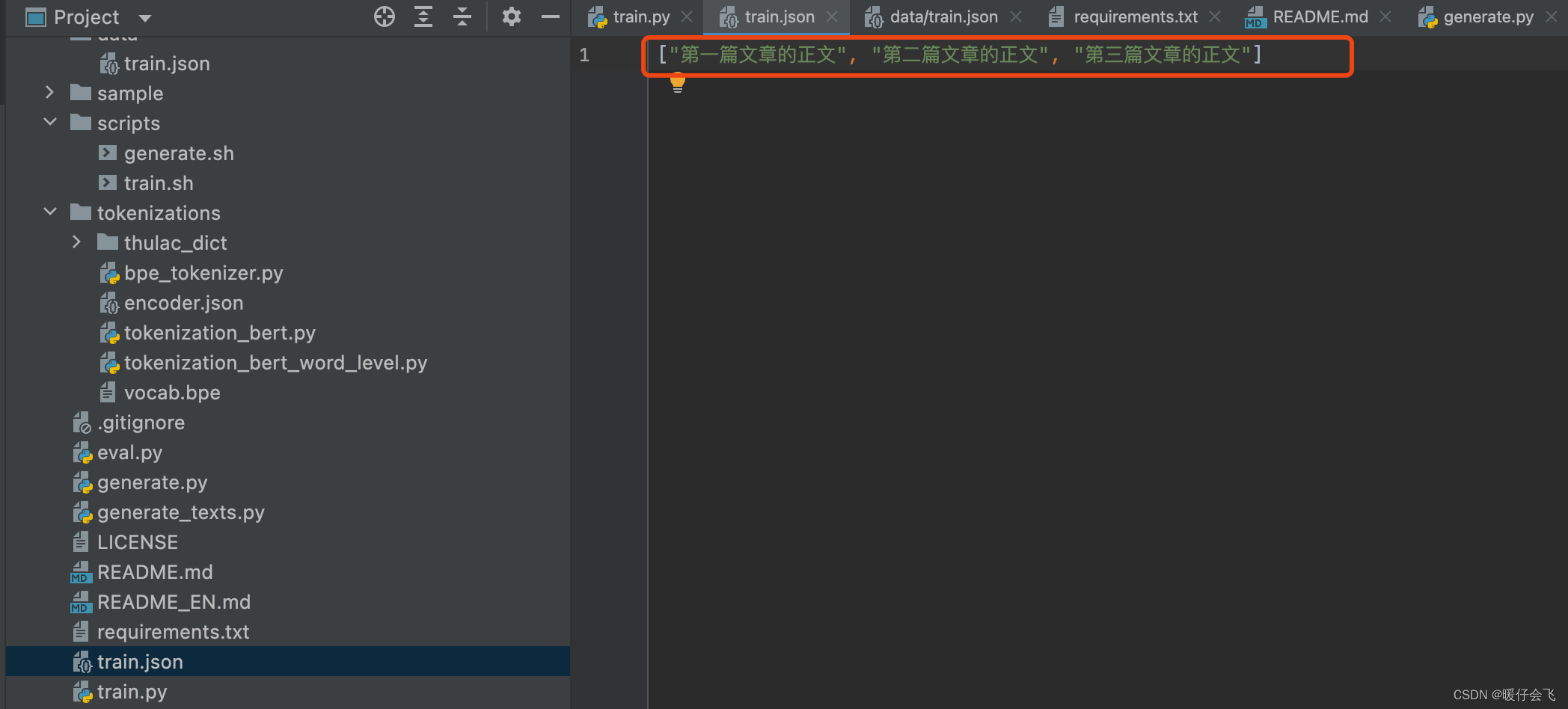Click the encoder.json file icon
The height and width of the screenshot is (709, 1568).
(109, 303)
